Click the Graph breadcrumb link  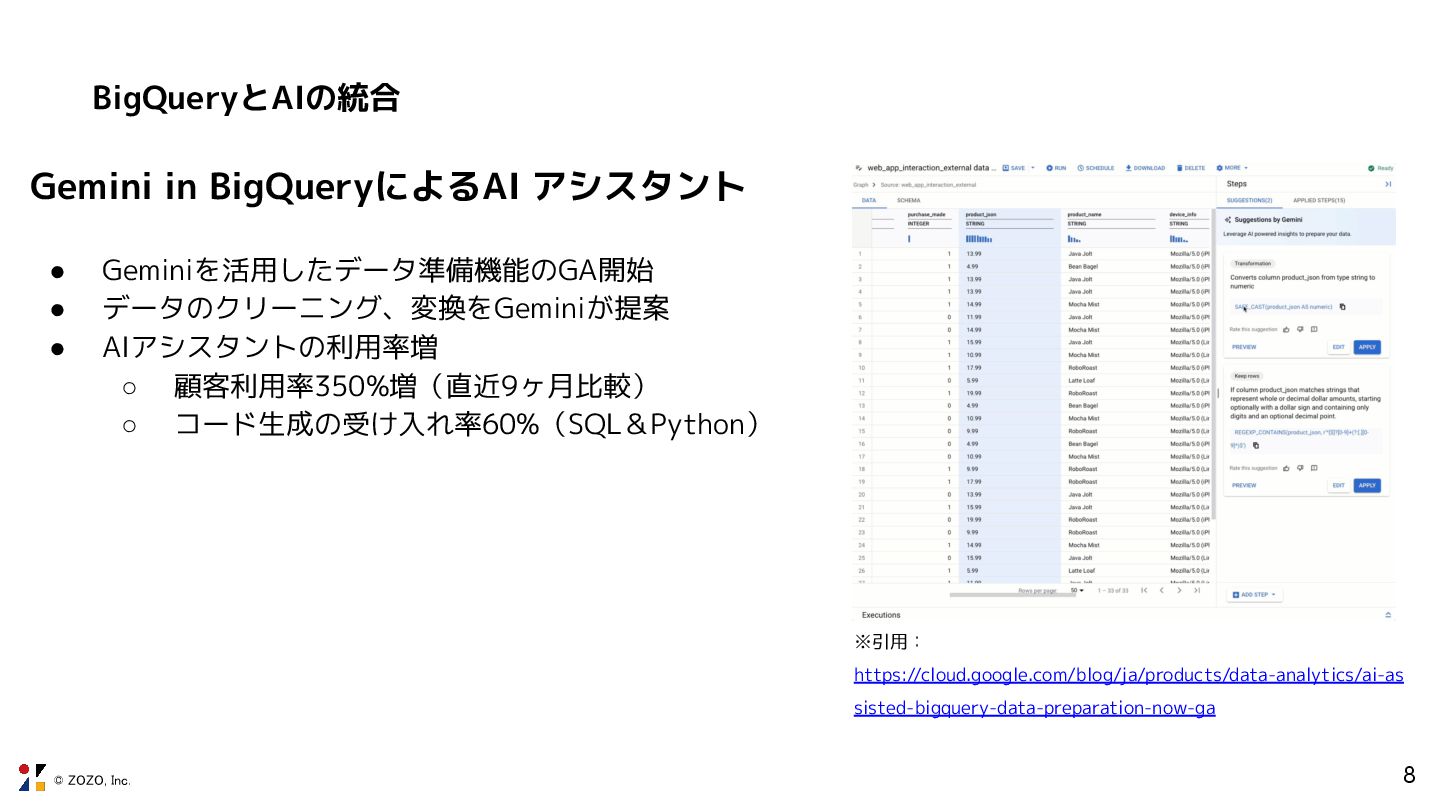tap(860, 185)
